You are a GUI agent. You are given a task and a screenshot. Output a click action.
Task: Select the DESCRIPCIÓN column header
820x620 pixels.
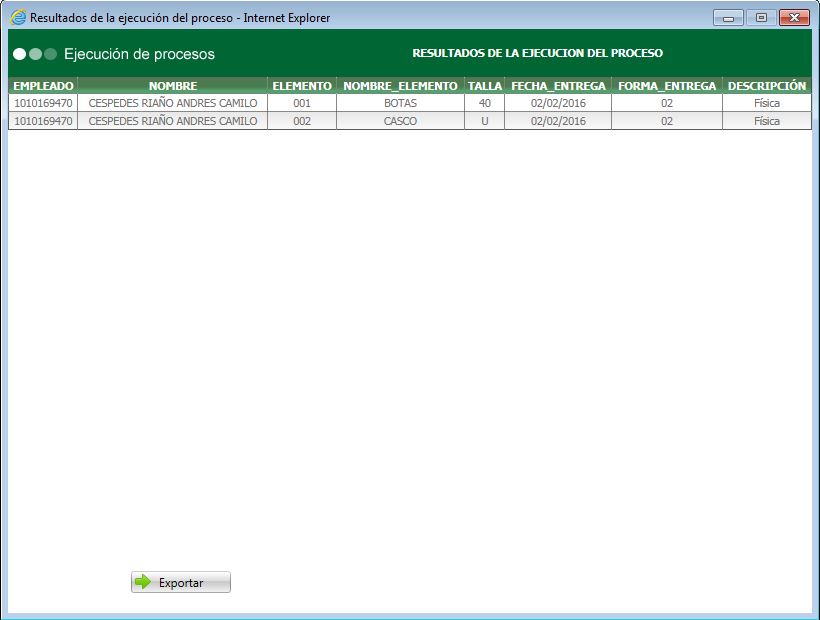(x=765, y=86)
